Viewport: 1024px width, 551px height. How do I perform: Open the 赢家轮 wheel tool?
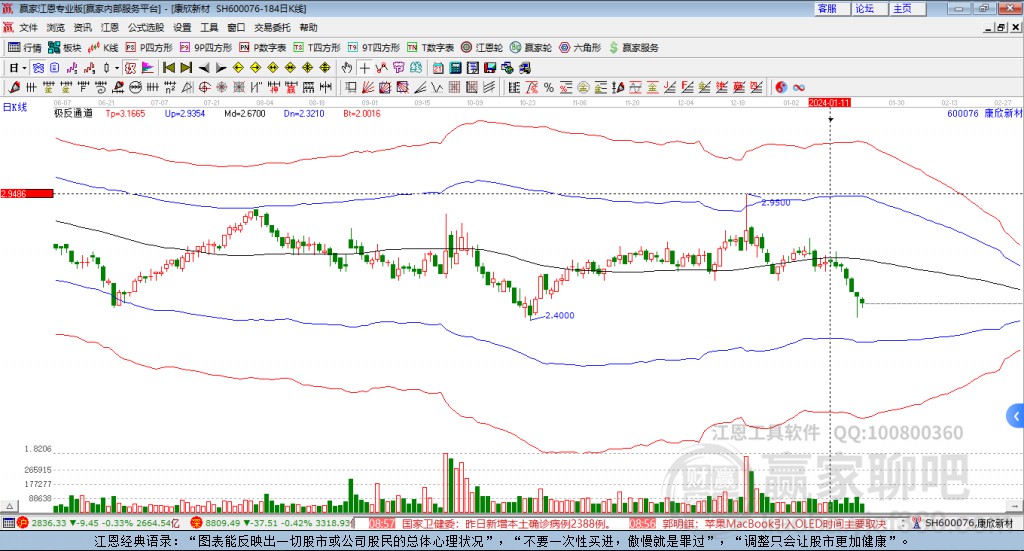tap(531, 48)
